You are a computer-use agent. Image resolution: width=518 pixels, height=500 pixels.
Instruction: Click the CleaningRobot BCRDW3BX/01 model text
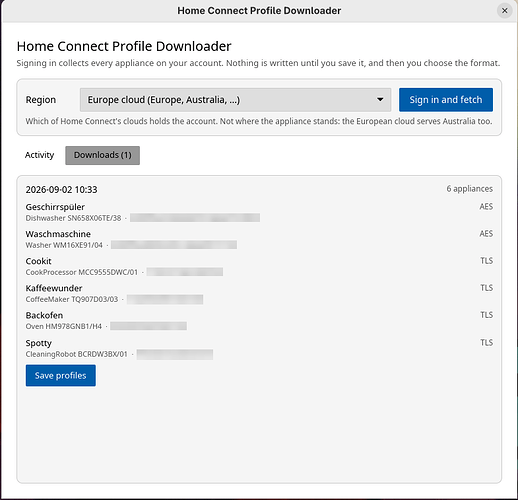click(77, 354)
